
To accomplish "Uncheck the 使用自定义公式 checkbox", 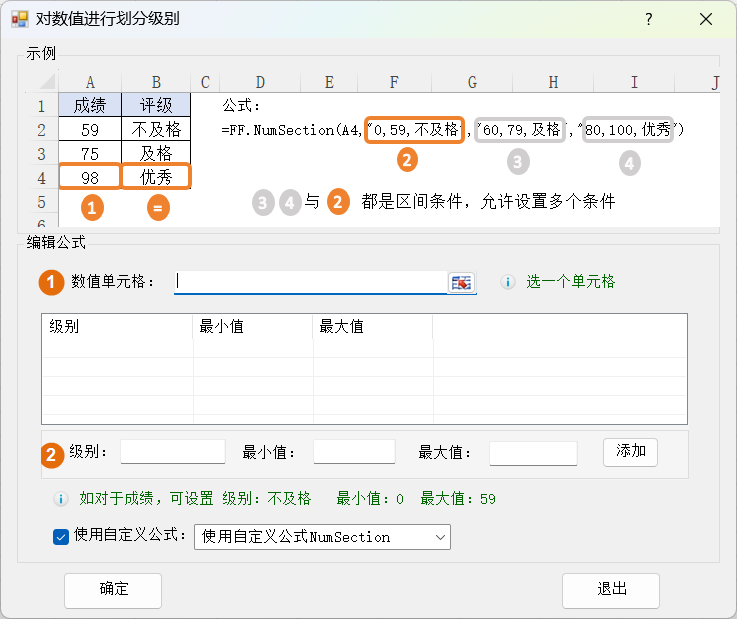I will (x=61, y=537).
